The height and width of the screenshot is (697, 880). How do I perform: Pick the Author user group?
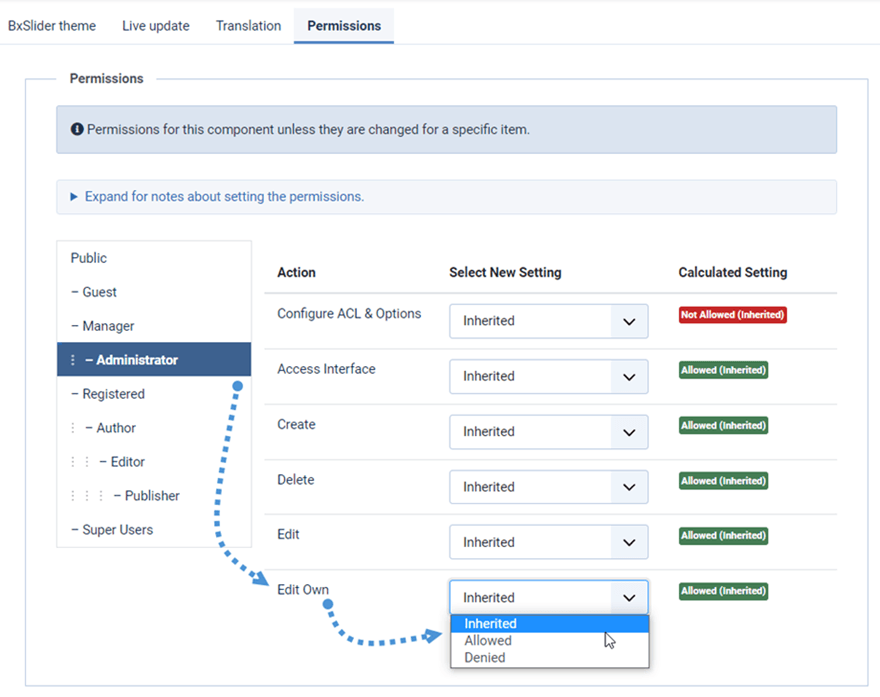[x=116, y=428]
